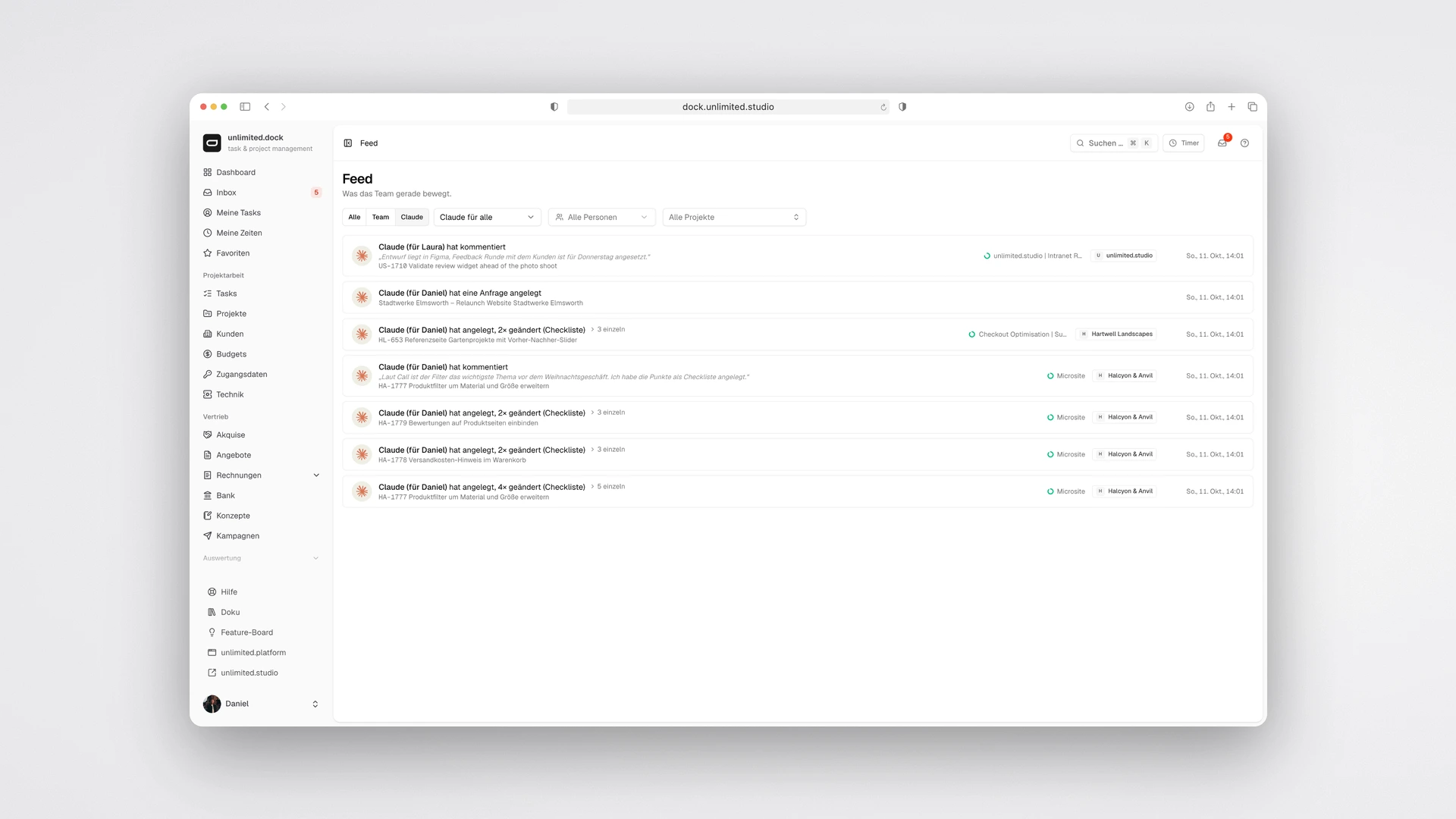Expand 3 einzeln on HA-1779 entry
This screenshot has height=819, width=1456.
[x=608, y=413]
